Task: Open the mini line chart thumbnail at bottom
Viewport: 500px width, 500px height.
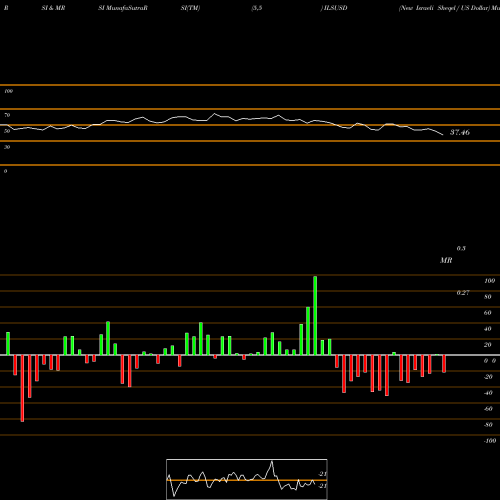Action: (247, 479)
